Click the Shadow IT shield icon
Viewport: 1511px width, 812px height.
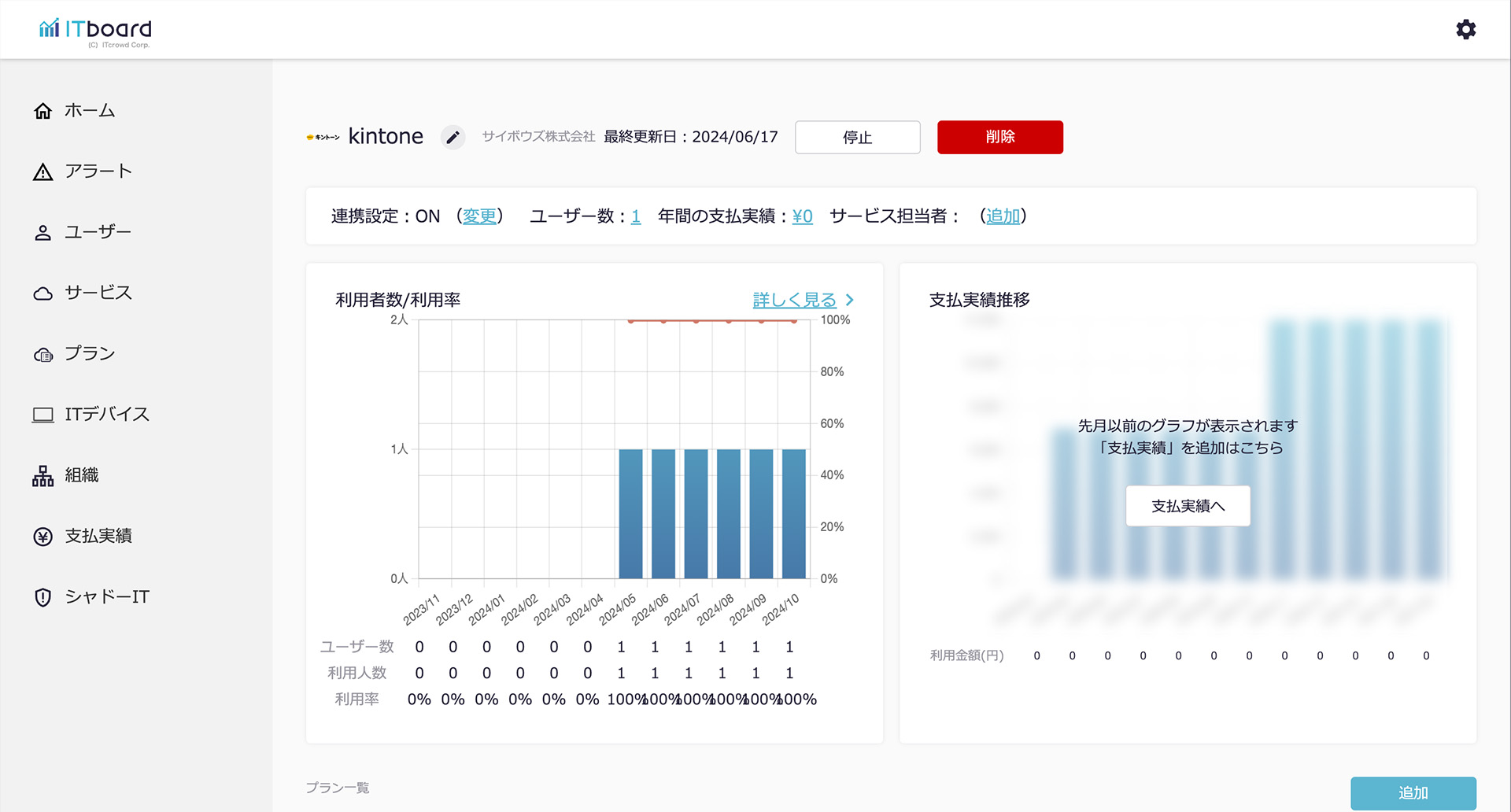pyautogui.click(x=43, y=597)
